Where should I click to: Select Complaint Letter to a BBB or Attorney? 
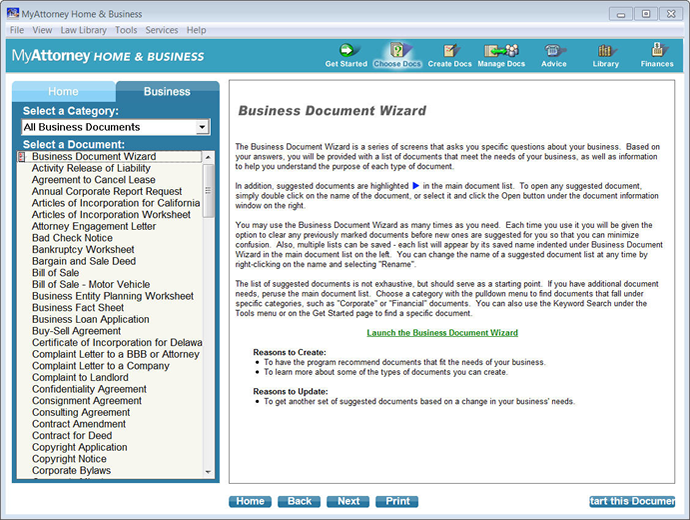tap(115, 354)
